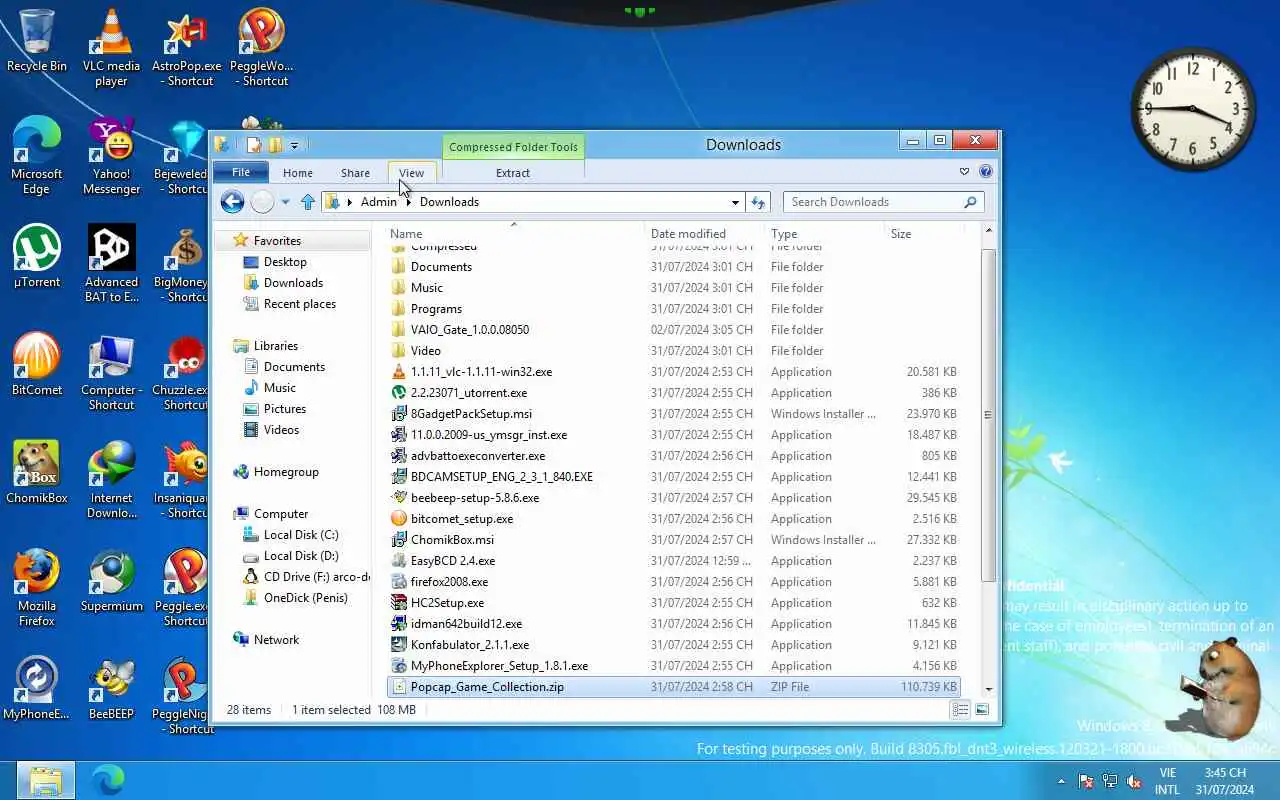Open File Explorer in the taskbar
Viewport: 1280px width, 800px height.
coord(46,780)
